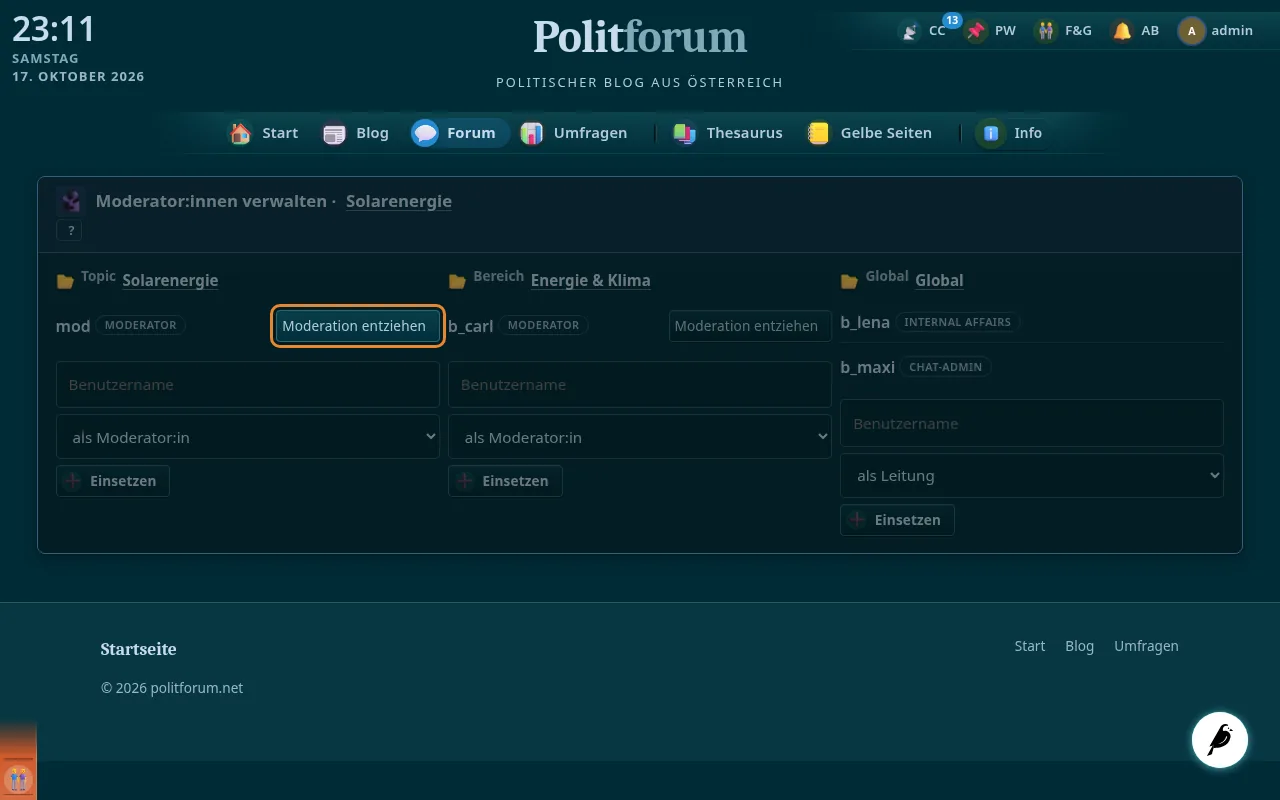Click the b_lena username
Image resolution: width=1280 pixels, height=800 pixels.
(865, 323)
